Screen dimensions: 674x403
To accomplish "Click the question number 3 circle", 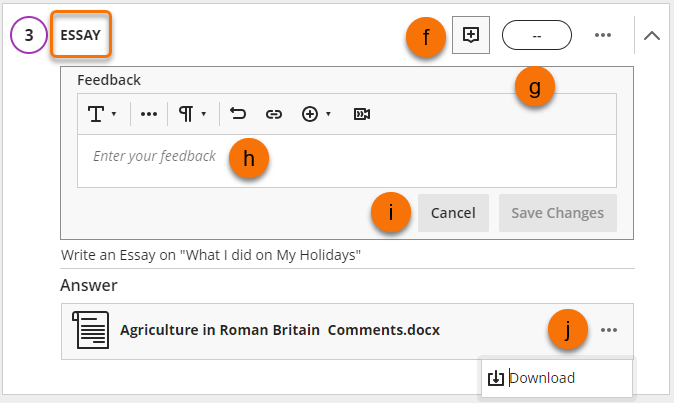I will (x=29, y=34).
